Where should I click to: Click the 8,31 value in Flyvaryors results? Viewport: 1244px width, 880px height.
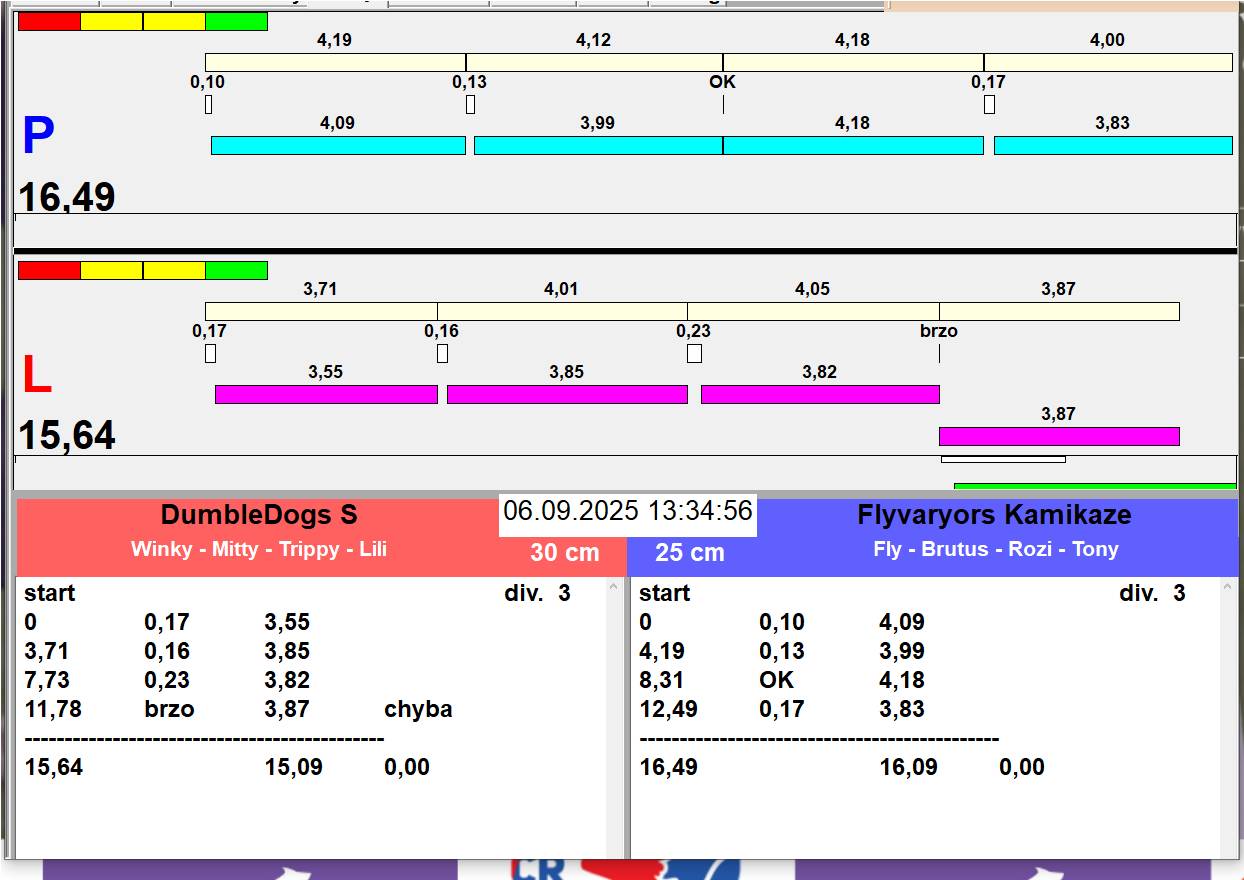tap(662, 681)
